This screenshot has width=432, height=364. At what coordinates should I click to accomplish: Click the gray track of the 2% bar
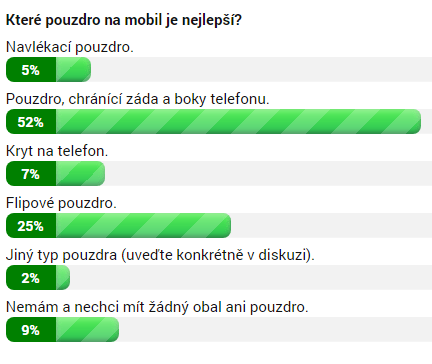tap(251, 277)
